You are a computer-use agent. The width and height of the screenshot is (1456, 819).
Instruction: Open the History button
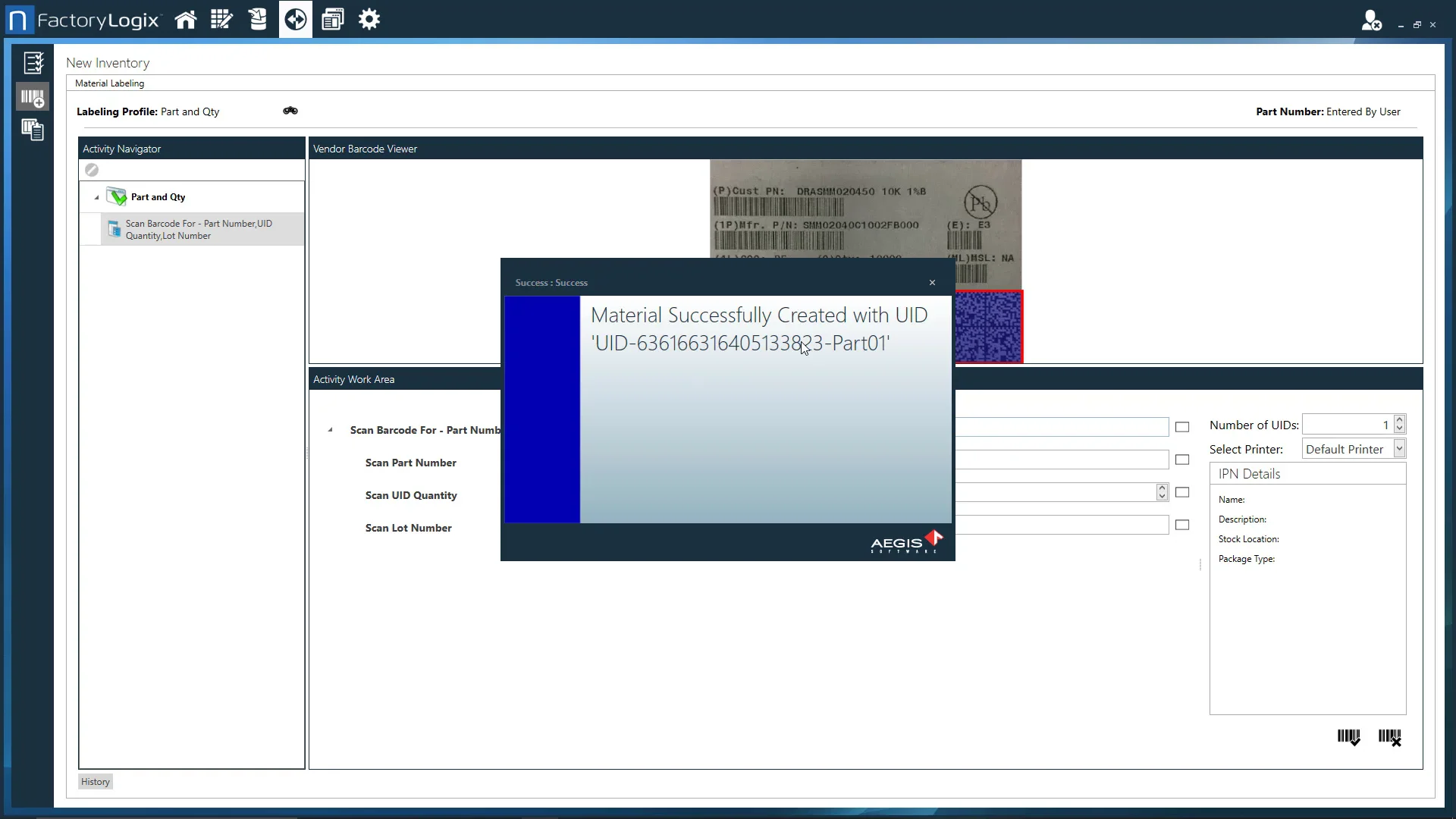[96, 782]
